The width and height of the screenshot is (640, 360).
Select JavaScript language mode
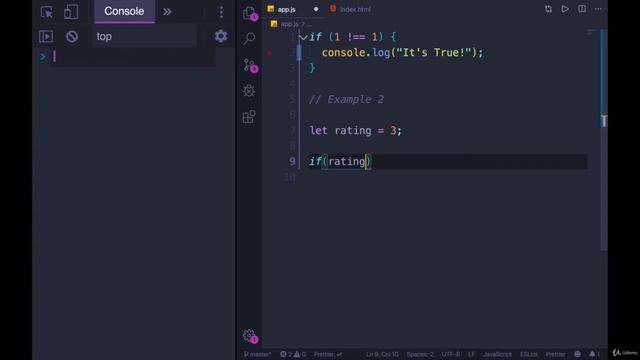pyautogui.click(x=497, y=354)
